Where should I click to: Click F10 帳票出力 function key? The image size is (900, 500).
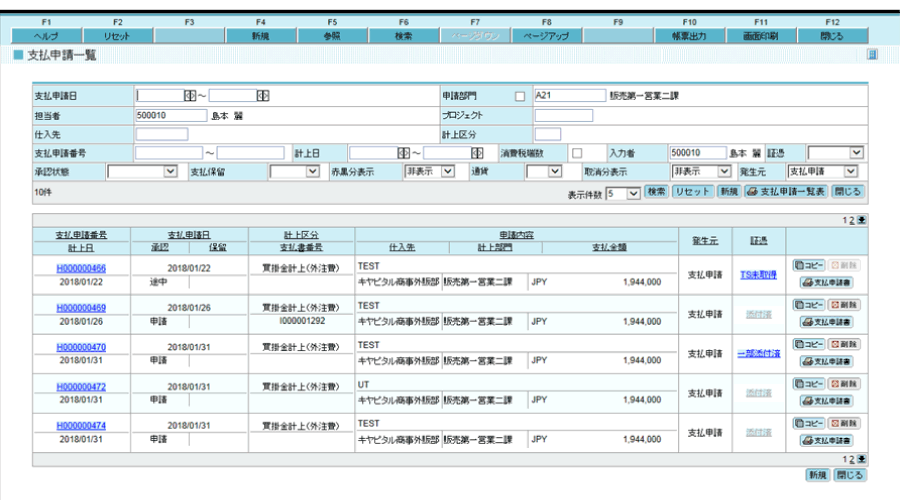[x=689, y=36]
